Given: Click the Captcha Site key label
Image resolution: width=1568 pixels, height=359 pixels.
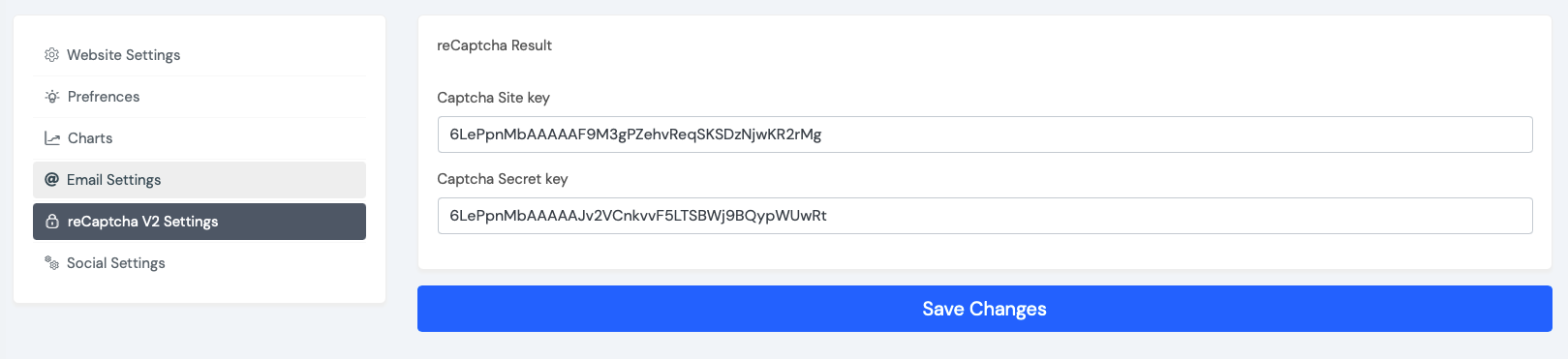Looking at the screenshot, I should [x=493, y=98].
